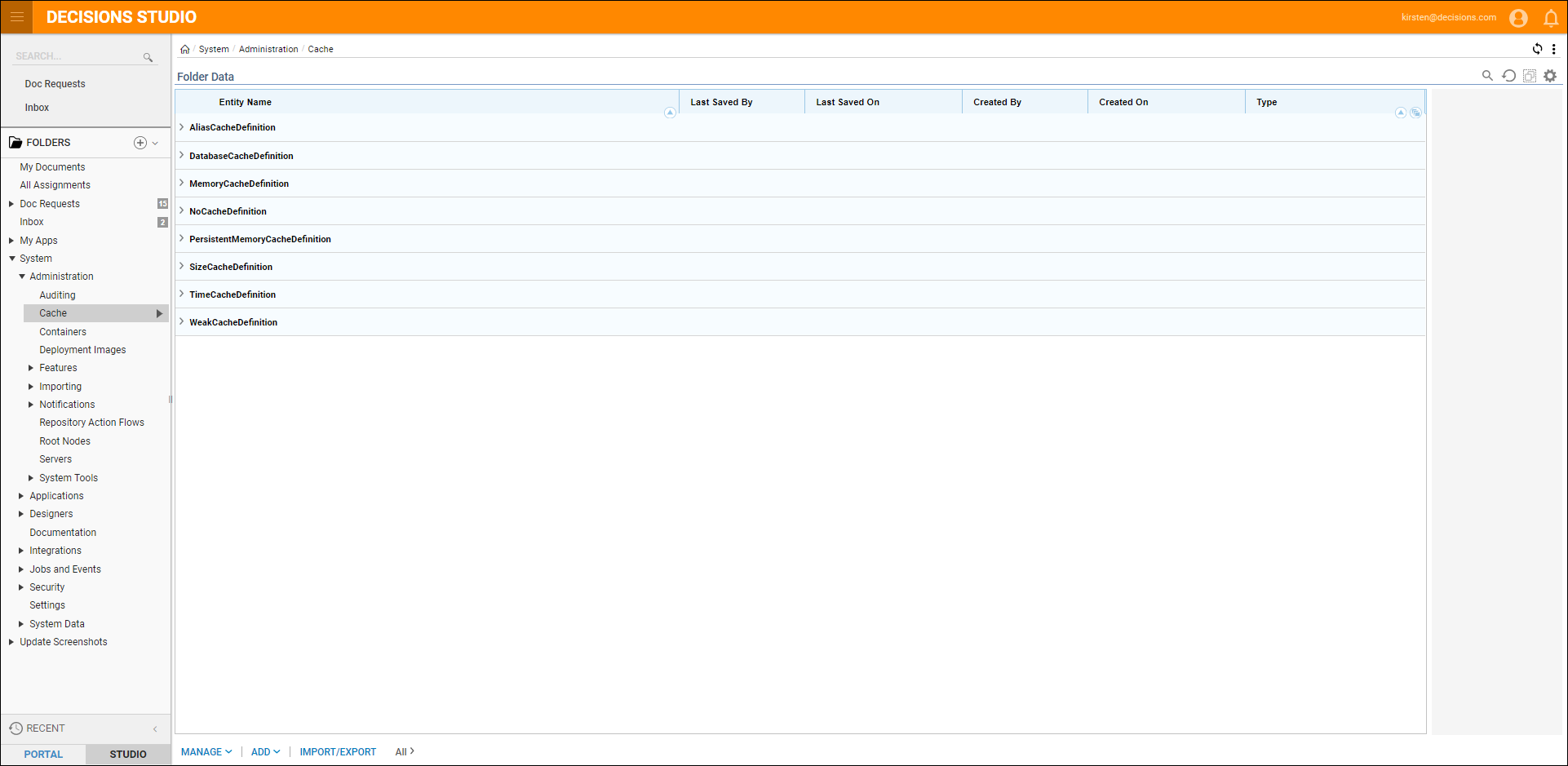
Task: Expand DatabaseCacheDefinition row
Action: pos(181,155)
